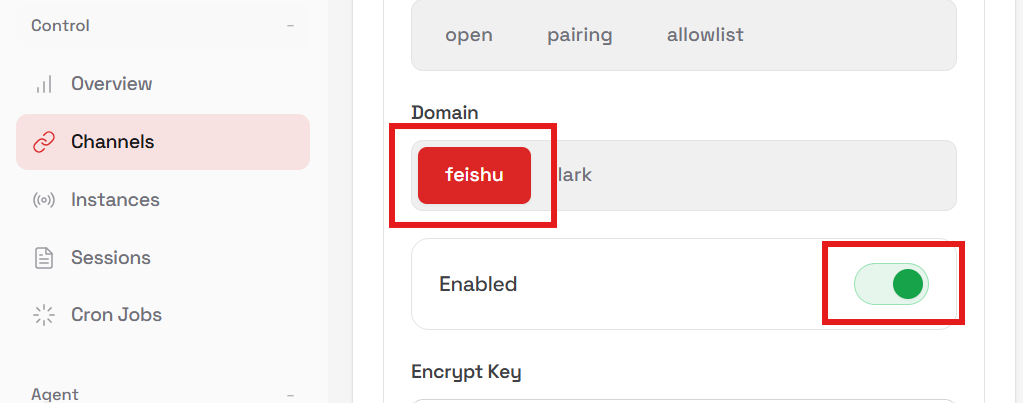Click the Cron Jobs spinner icon
The width and height of the screenshot is (1023, 403).
tap(43, 315)
